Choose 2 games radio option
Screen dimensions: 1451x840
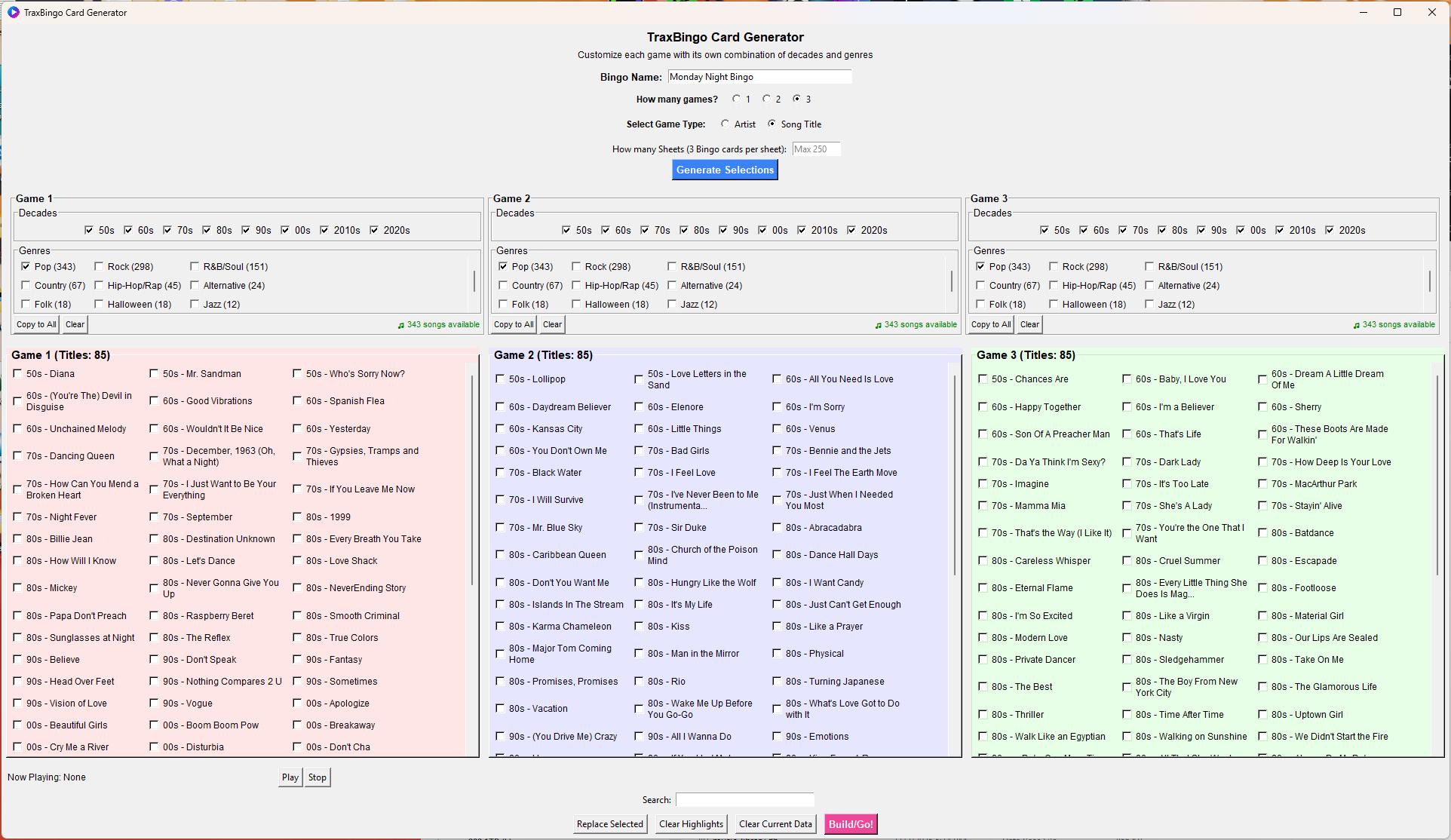(x=767, y=99)
